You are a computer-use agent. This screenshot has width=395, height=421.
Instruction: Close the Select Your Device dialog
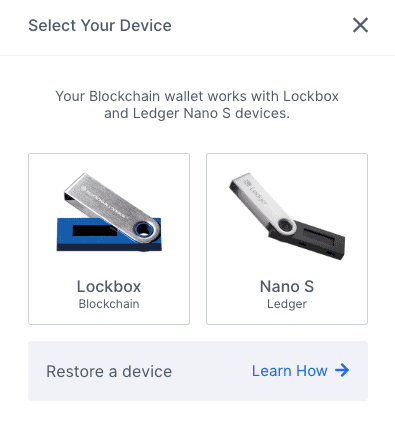tap(360, 25)
